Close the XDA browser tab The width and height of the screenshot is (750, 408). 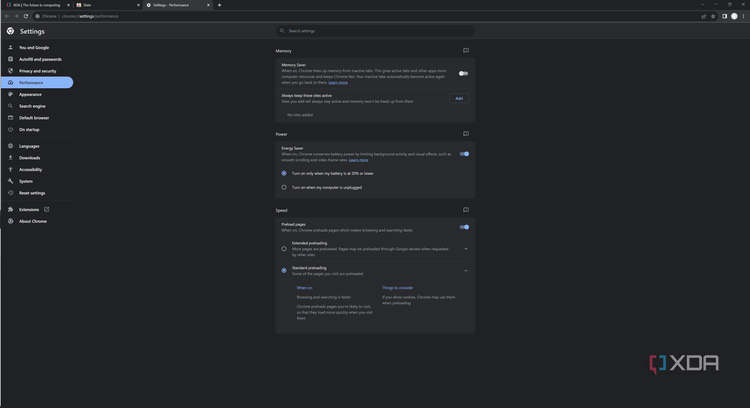pyautogui.click(x=68, y=5)
